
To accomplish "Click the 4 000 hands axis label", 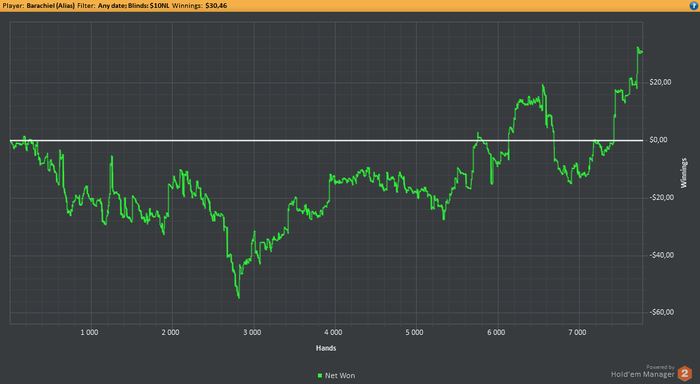I will point(333,333).
